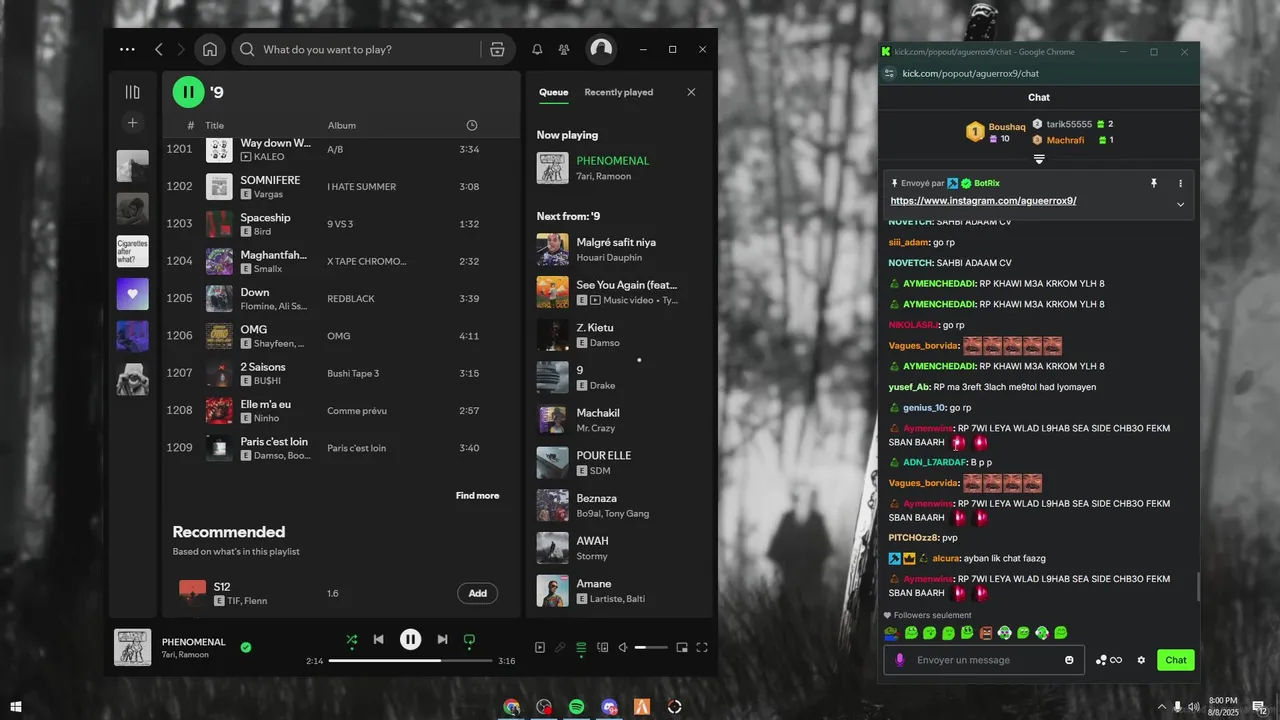This screenshot has width=1280, height=720.
Task: Open the Cigarettes After What playlist thumbnail
Action: point(132,251)
